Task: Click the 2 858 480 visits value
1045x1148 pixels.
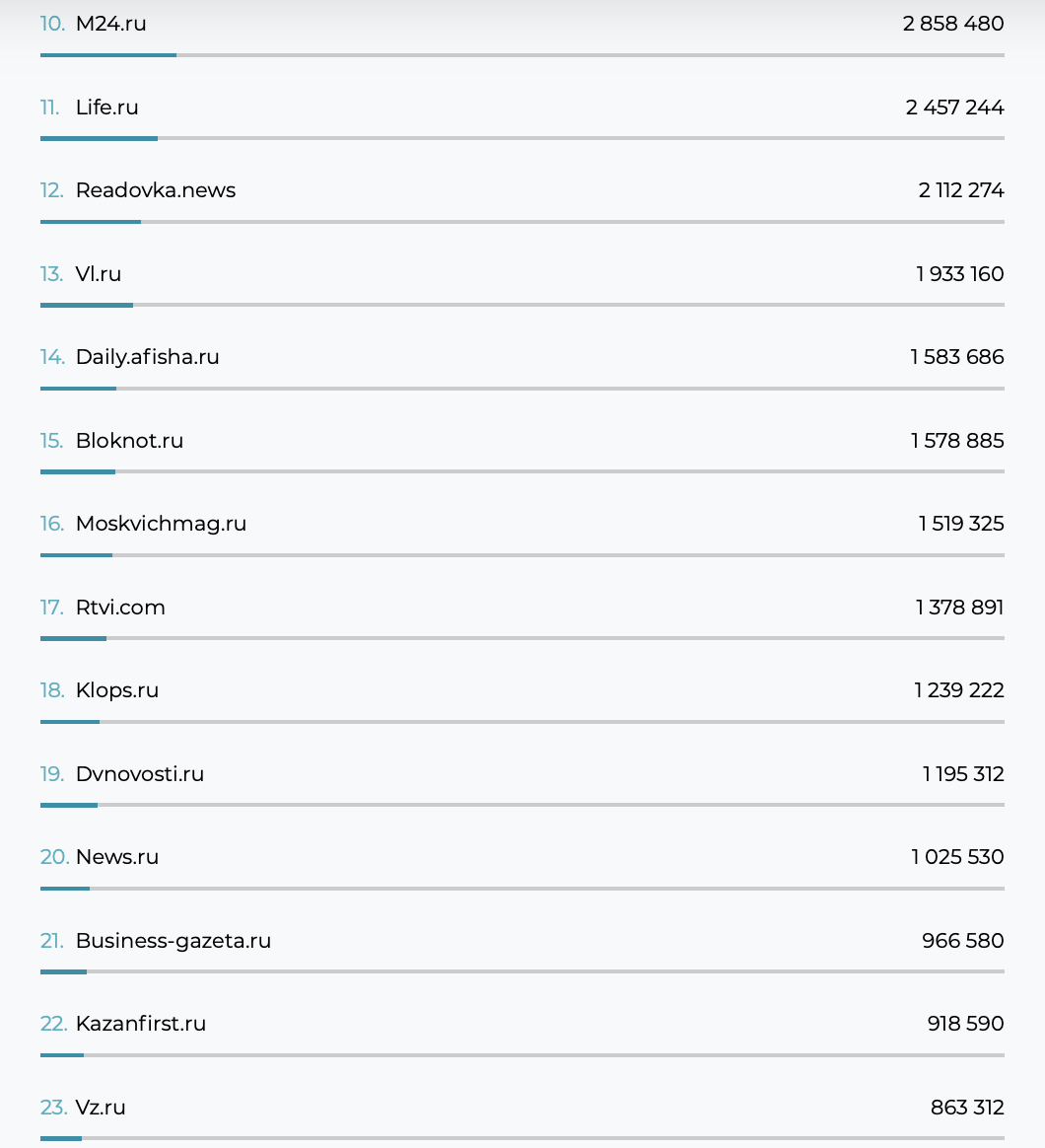Action: [x=952, y=24]
